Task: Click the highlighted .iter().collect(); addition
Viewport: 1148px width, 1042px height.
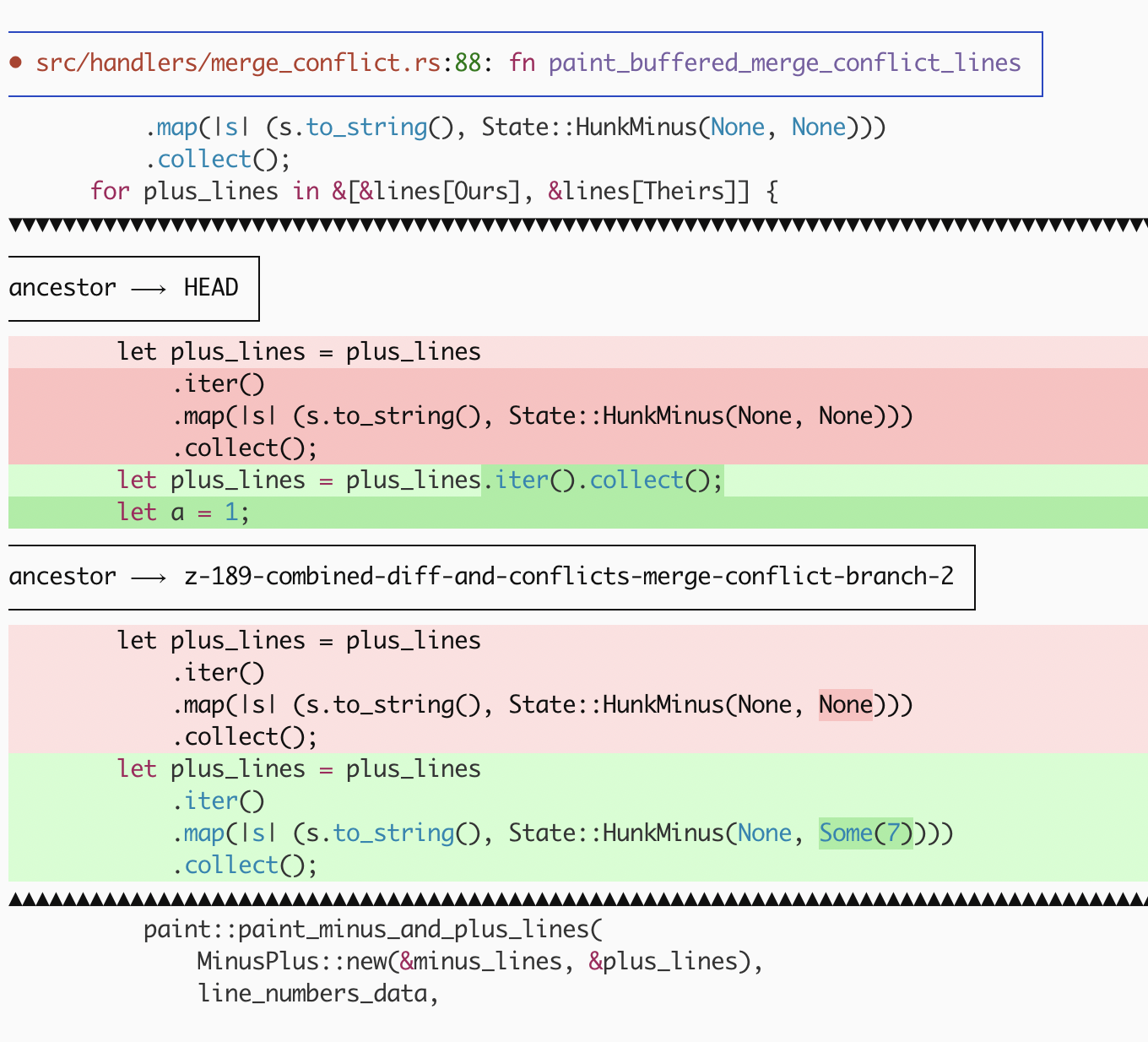Action: [602, 480]
